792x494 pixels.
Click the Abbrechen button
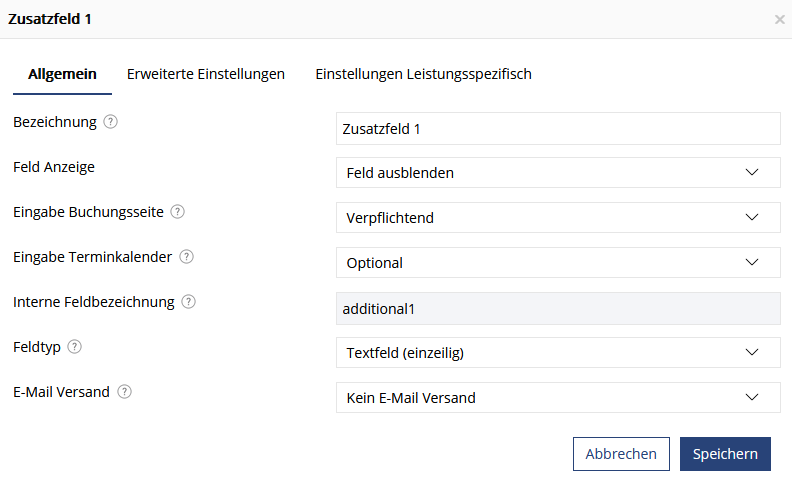[621, 454]
